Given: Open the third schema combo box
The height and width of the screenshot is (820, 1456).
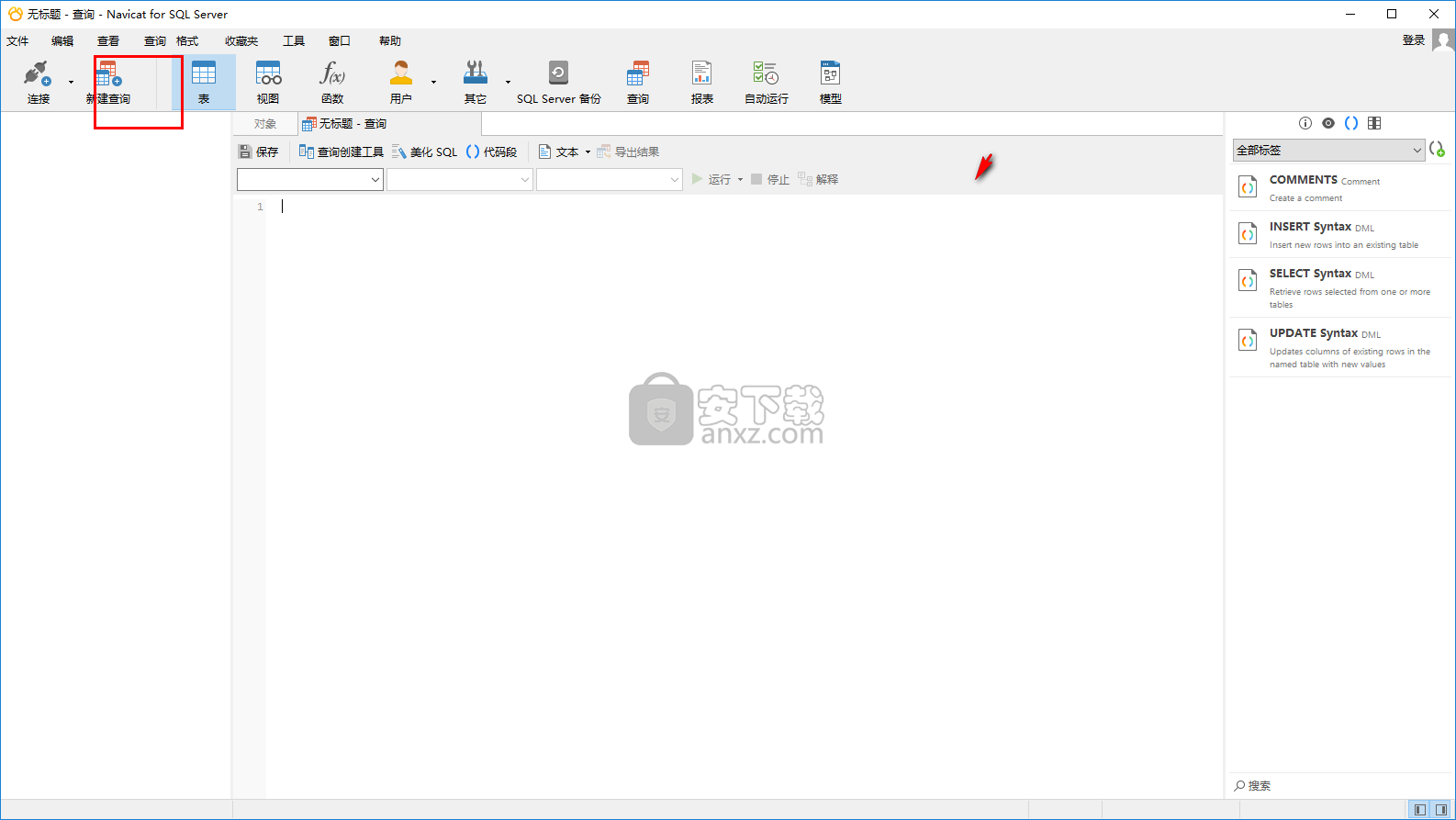Looking at the screenshot, I should click(x=610, y=179).
